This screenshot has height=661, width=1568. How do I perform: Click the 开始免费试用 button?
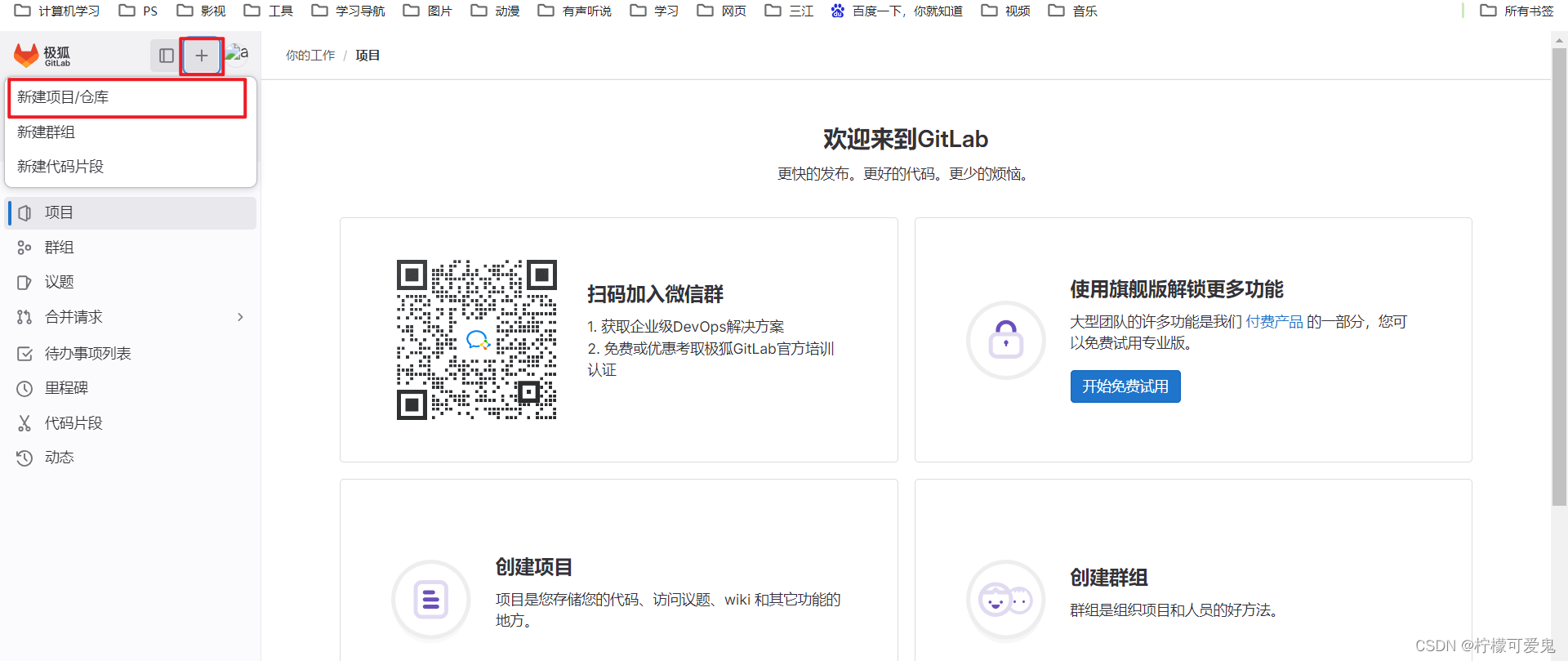click(x=1125, y=386)
